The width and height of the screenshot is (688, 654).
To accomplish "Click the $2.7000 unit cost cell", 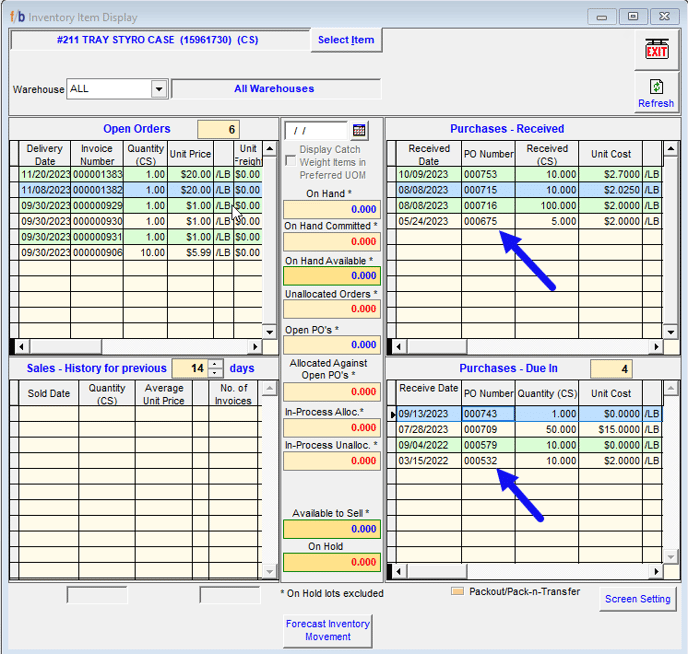I will pyautogui.click(x=610, y=174).
